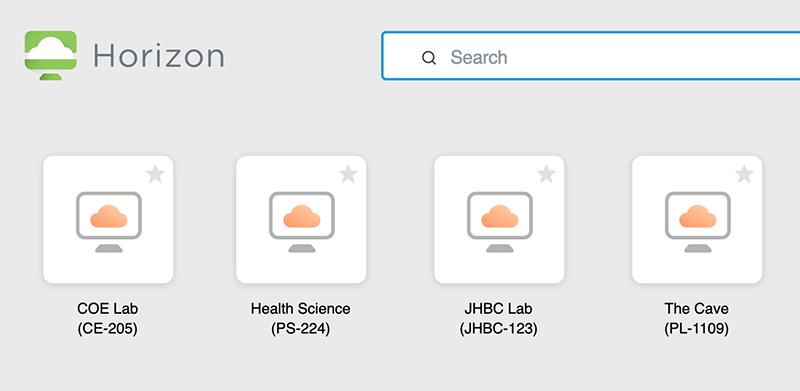Click into the Search field
Image resolution: width=800 pixels, height=391 pixels.
coord(591,56)
